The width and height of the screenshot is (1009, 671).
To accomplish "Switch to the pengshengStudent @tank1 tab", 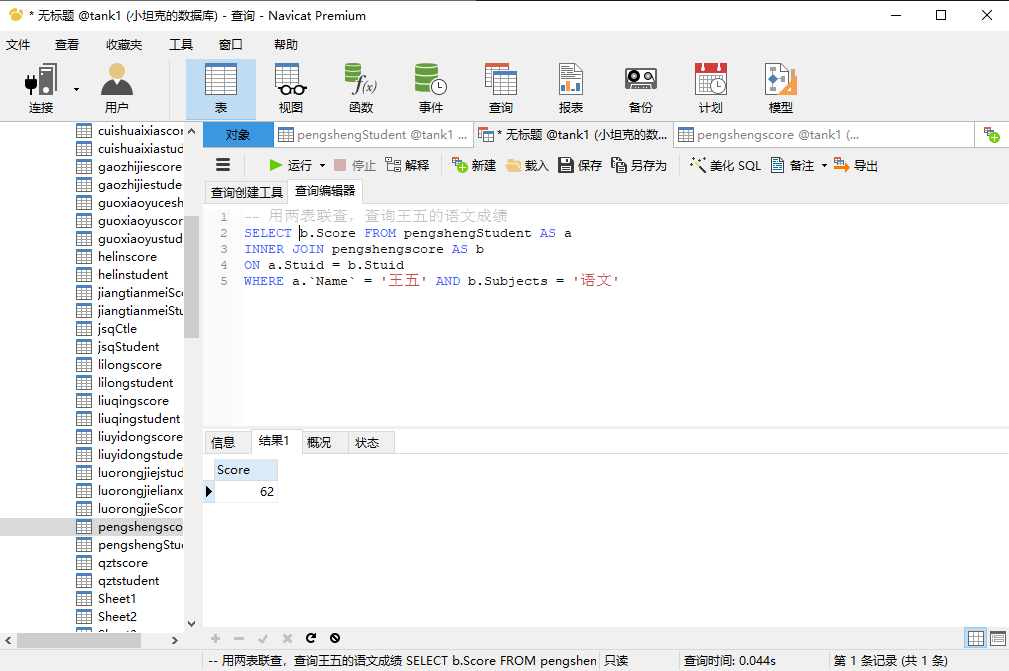I will pyautogui.click(x=373, y=134).
